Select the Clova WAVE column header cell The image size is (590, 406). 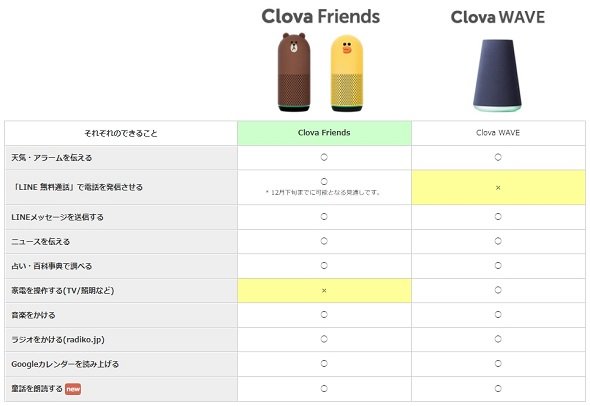[498, 133]
